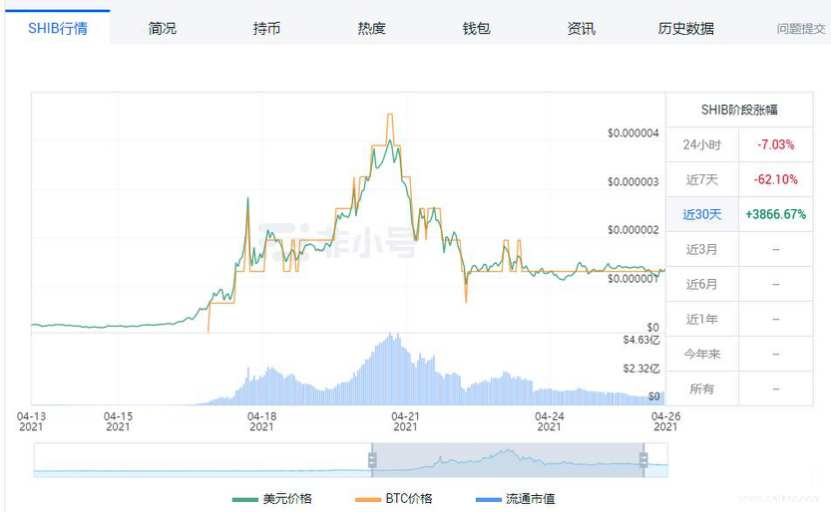Select the 近30天 period row
The image size is (831, 512).
(x=701, y=214)
